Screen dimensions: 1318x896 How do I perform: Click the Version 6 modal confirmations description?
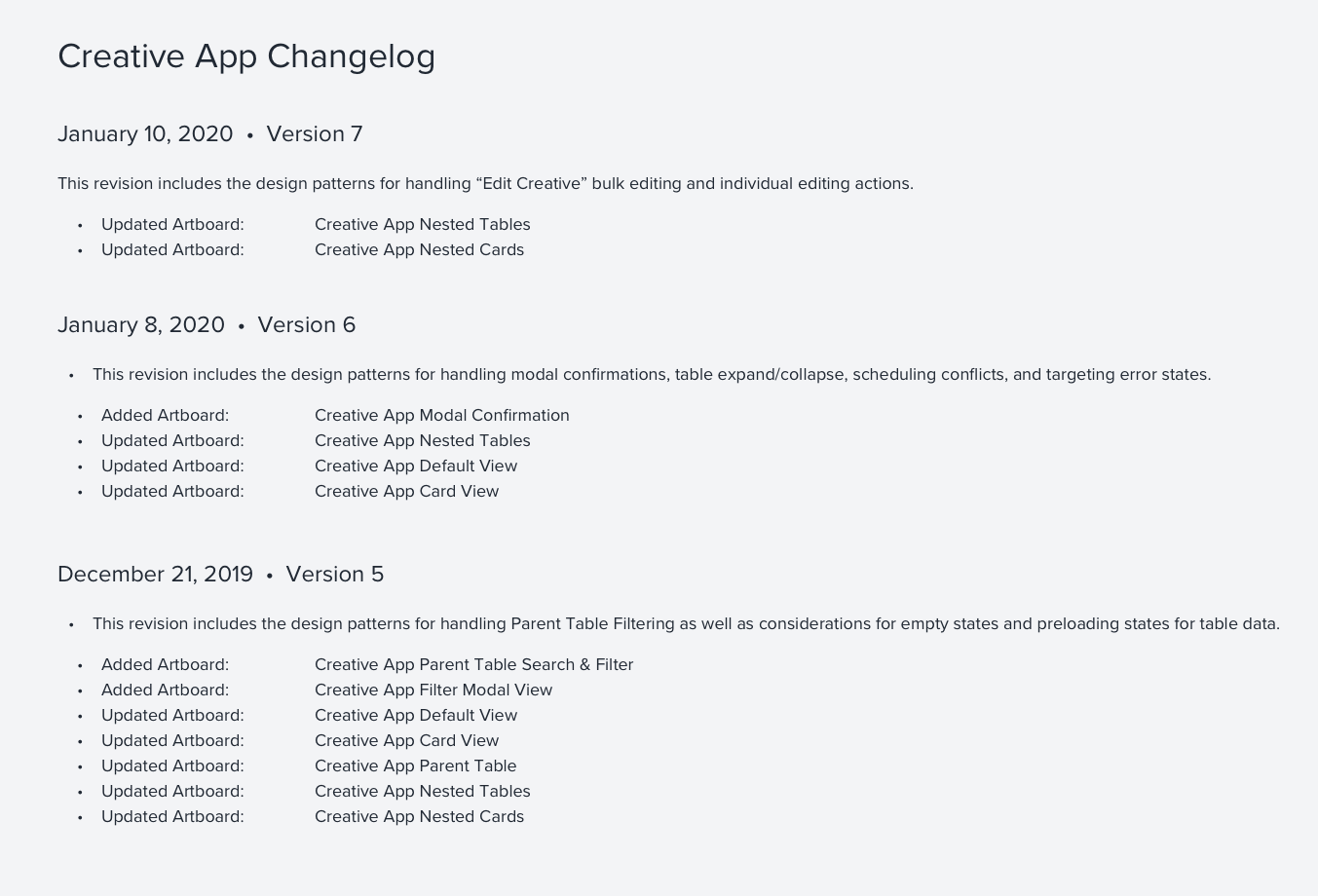[652, 375]
